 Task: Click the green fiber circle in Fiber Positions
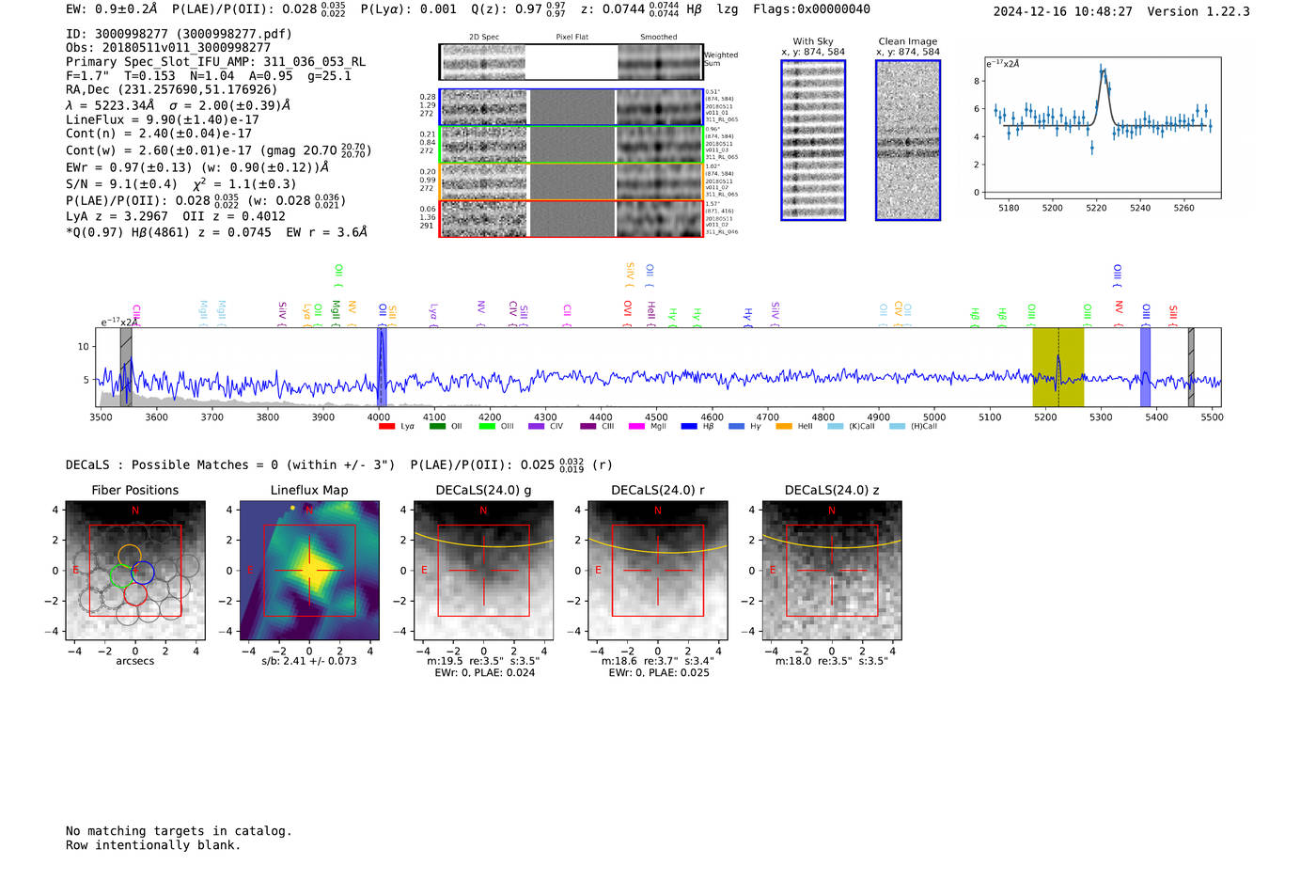pyautogui.click(x=121, y=576)
